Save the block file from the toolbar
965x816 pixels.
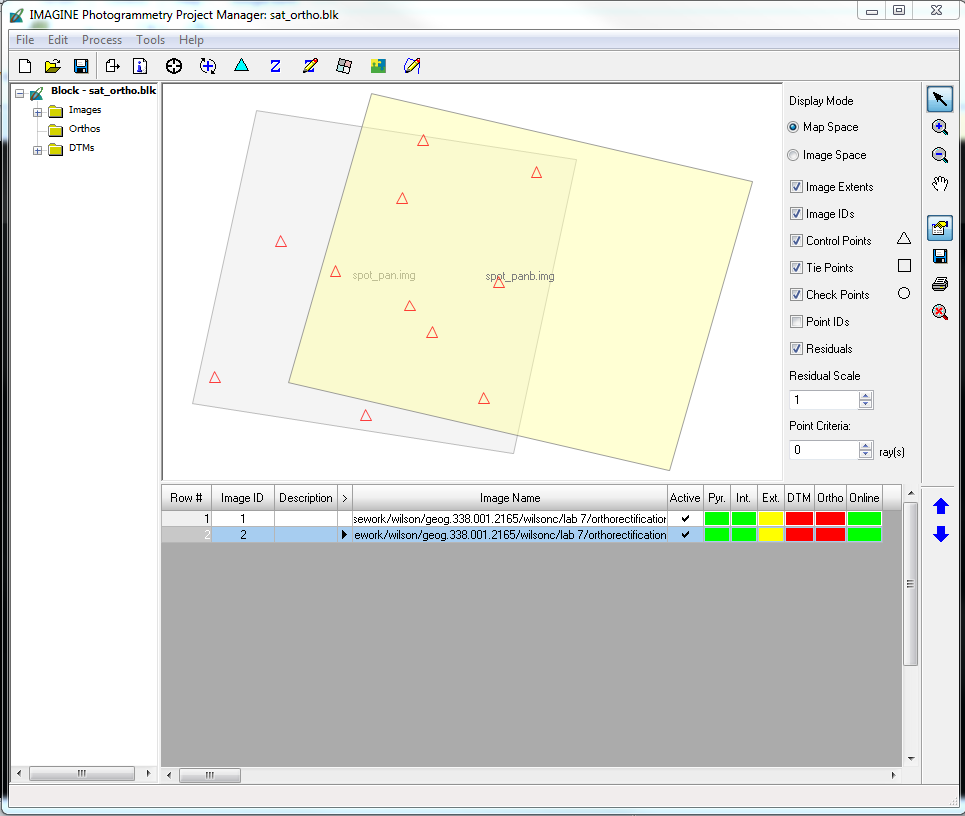81,66
